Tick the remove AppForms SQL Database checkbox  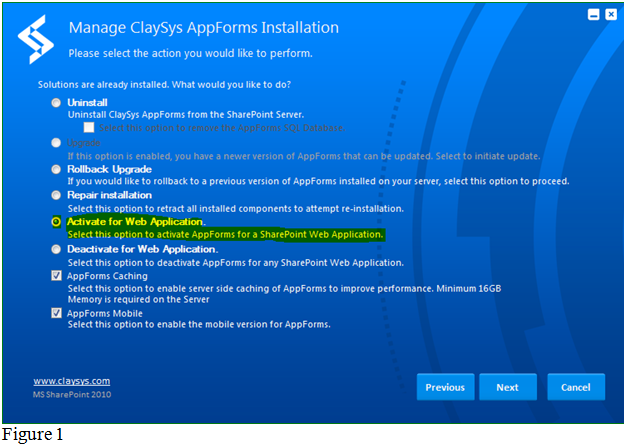(x=89, y=127)
